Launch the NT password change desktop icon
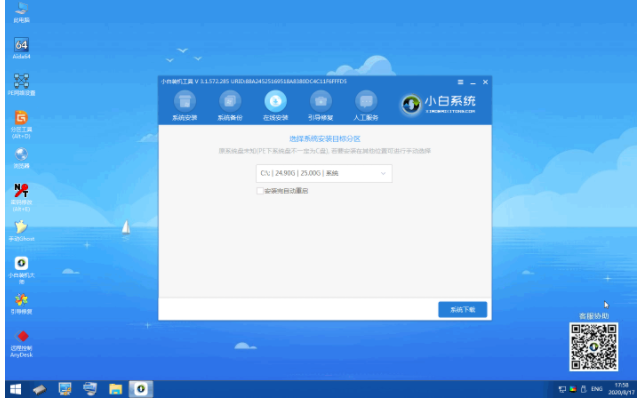The width and height of the screenshot is (637, 398). 21,197
